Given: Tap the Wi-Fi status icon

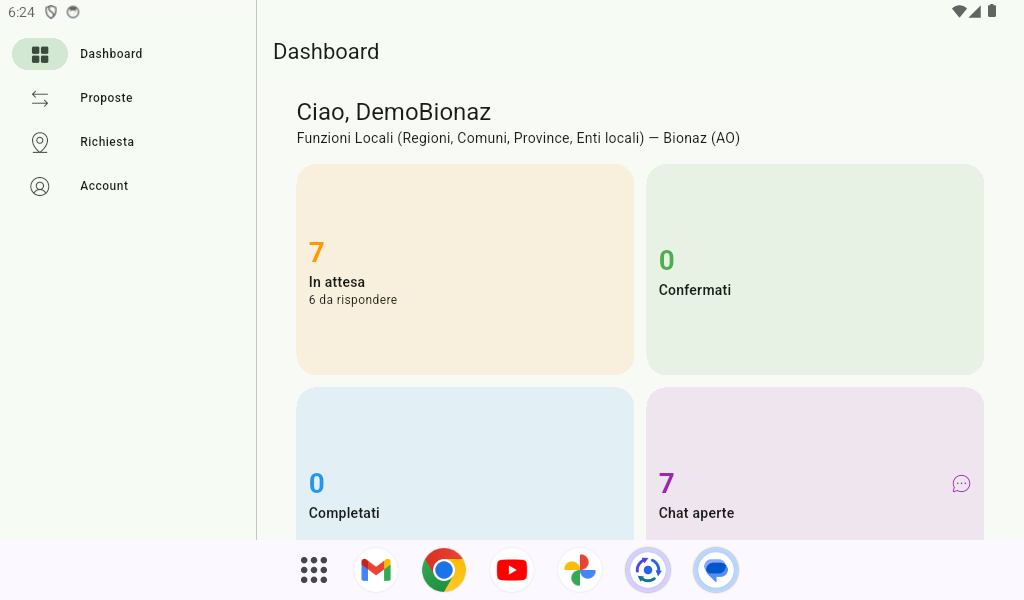Looking at the screenshot, I should click(959, 11).
